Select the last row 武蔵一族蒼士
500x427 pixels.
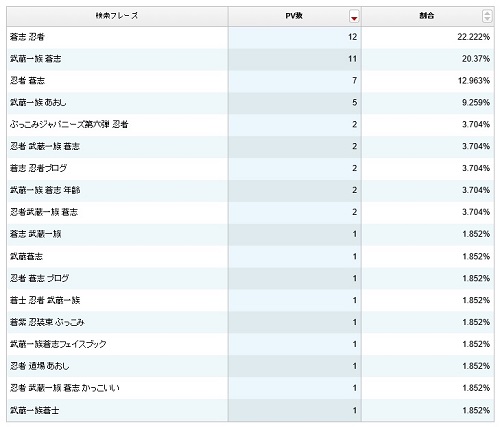tap(250, 410)
